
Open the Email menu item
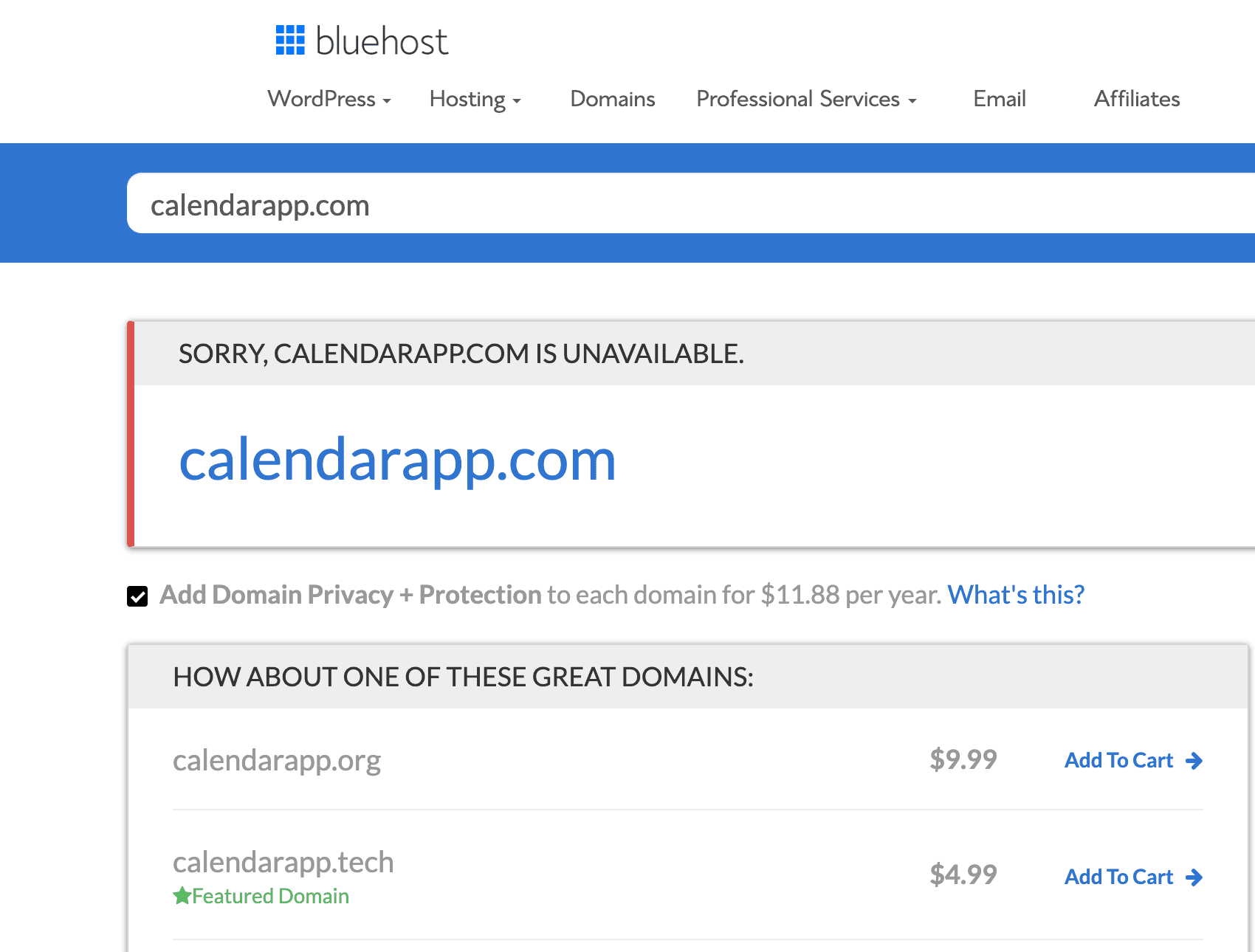pyautogui.click(x=999, y=99)
